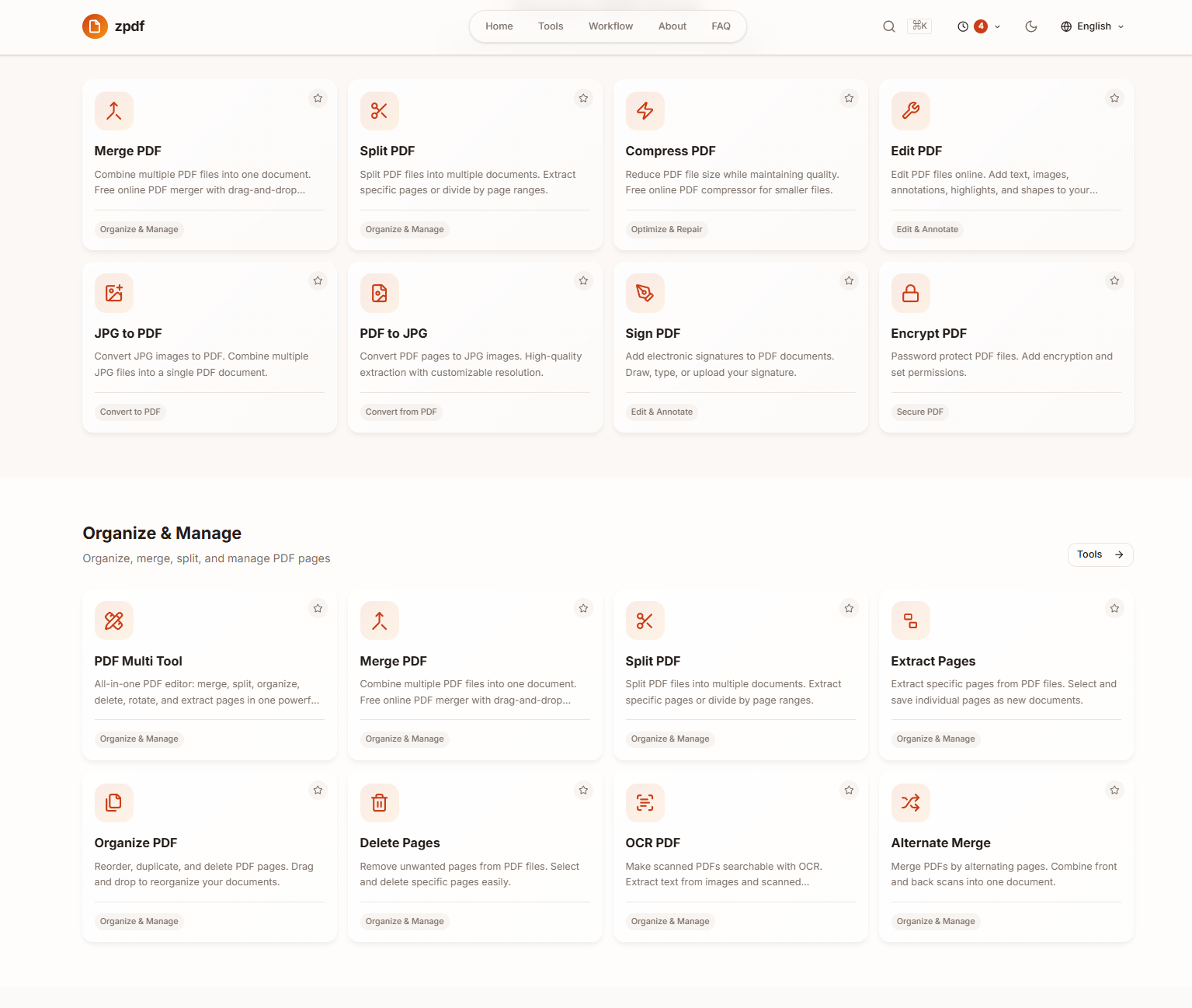The width and height of the screenshot is (1192, 1008).
Task: Click the Tools arrow button in Organize section
Action: tap(1100, 554)
